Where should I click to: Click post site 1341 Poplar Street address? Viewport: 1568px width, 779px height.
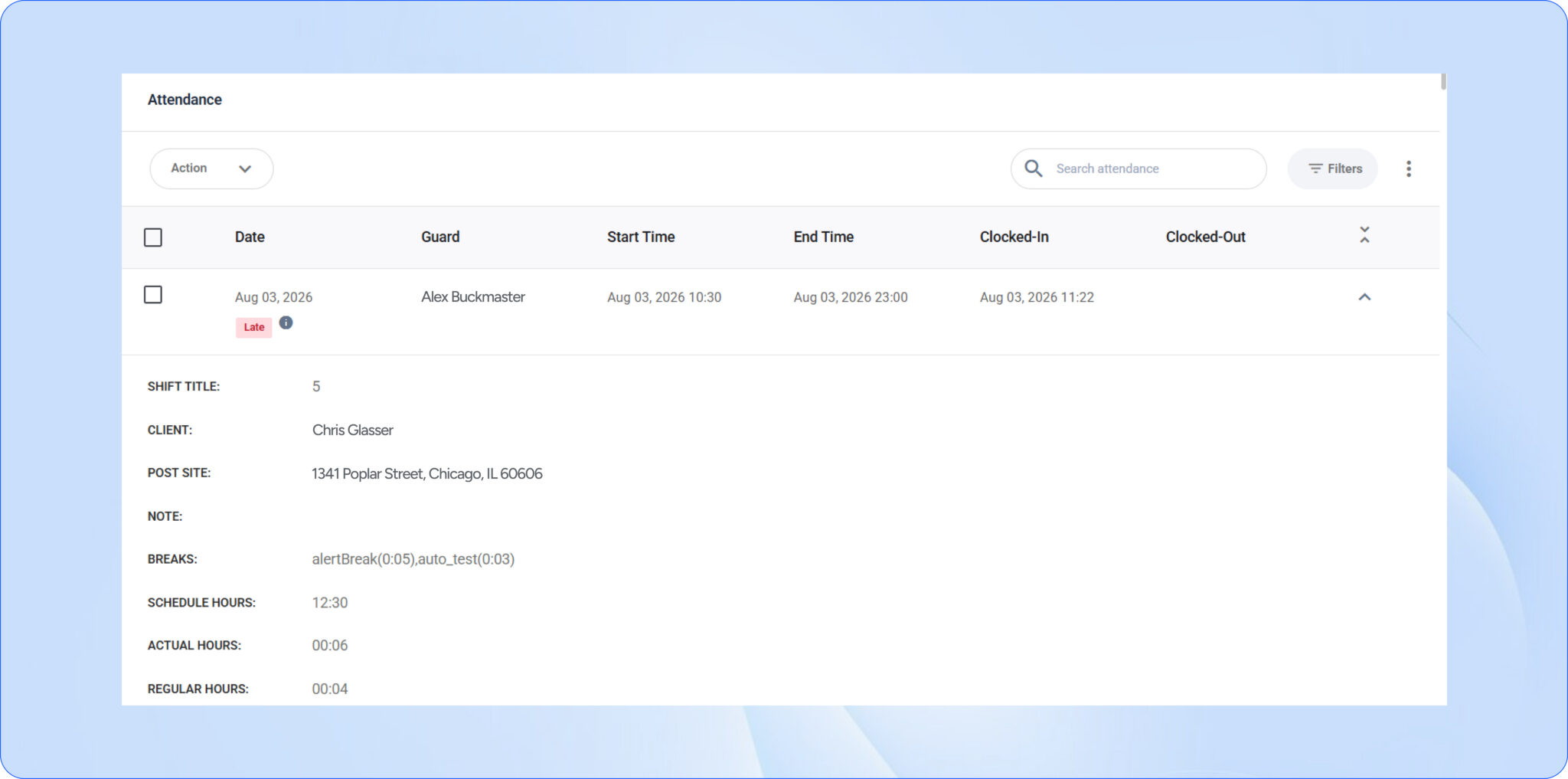coord(427,474)
